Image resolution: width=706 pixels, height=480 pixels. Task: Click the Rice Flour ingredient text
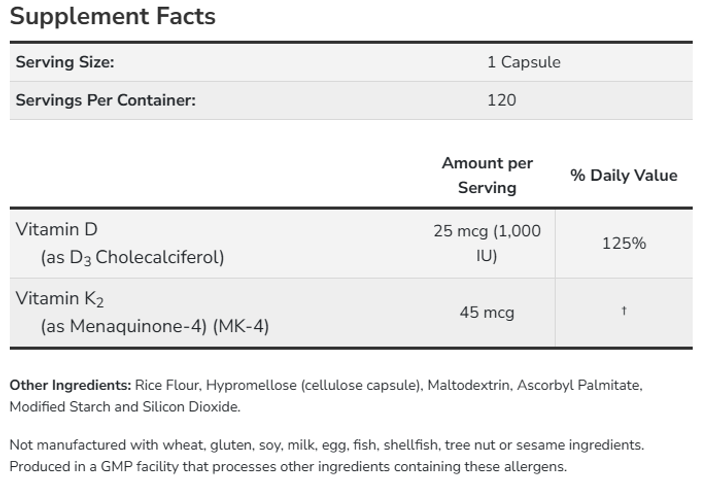coord(166,385)
